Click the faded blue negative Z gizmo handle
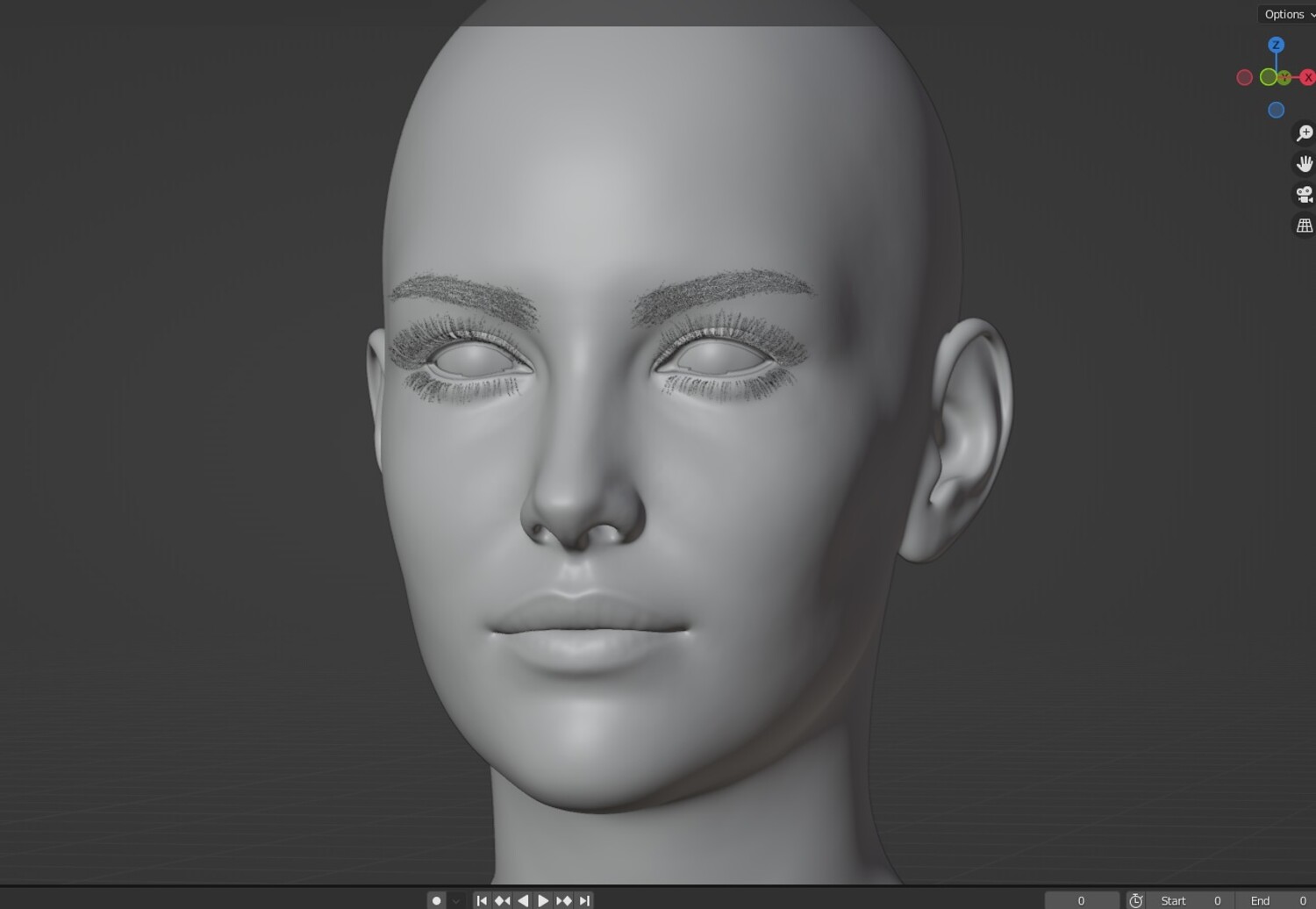This screenshot has height=909, width=1316. pos(1276,110)
